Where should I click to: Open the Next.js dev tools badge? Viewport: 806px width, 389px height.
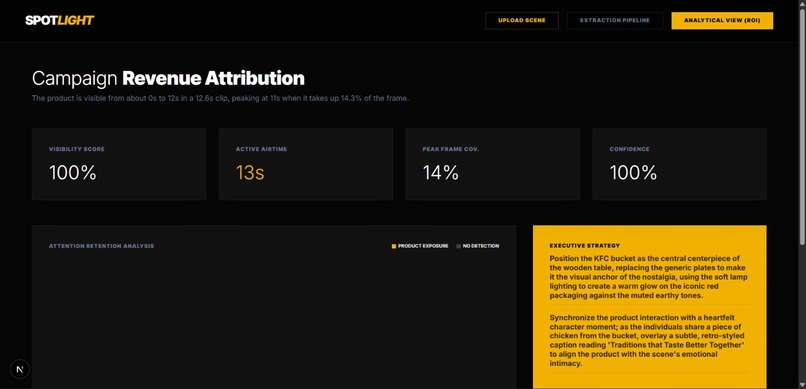coord(20,369)
